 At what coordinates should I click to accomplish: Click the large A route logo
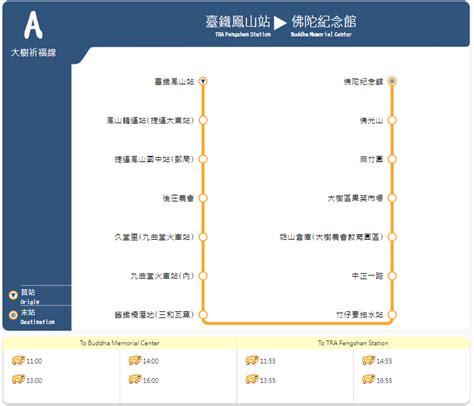pyautogui.click(x=33, y=25)
